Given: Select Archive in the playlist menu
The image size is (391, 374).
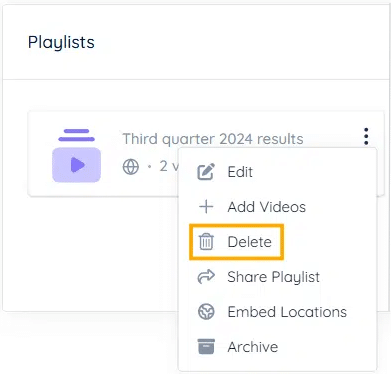Looking at the screenshot, I should pyautogui.click(x=277, y=347).
